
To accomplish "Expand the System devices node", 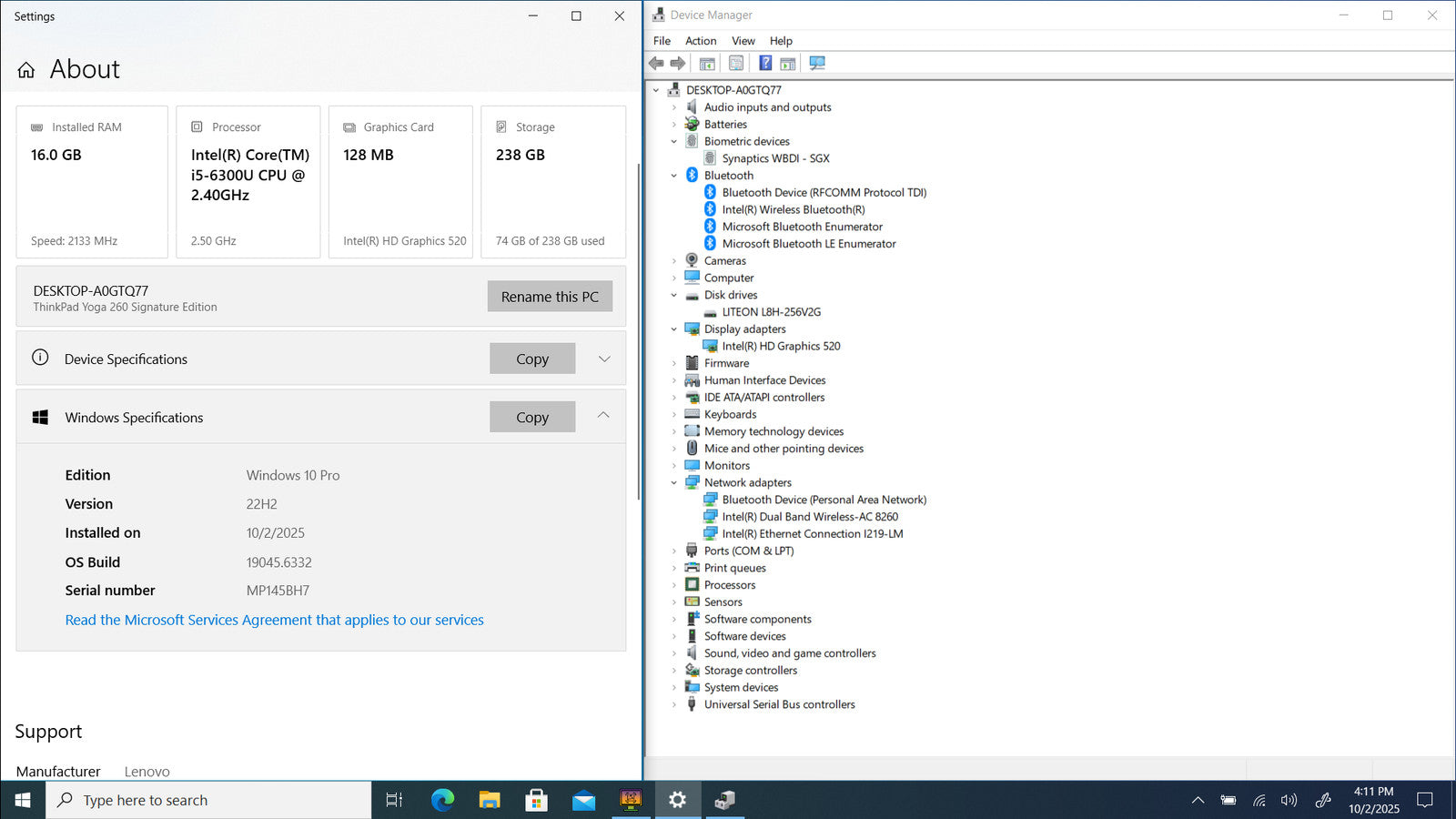I will [x=674, y=687].
